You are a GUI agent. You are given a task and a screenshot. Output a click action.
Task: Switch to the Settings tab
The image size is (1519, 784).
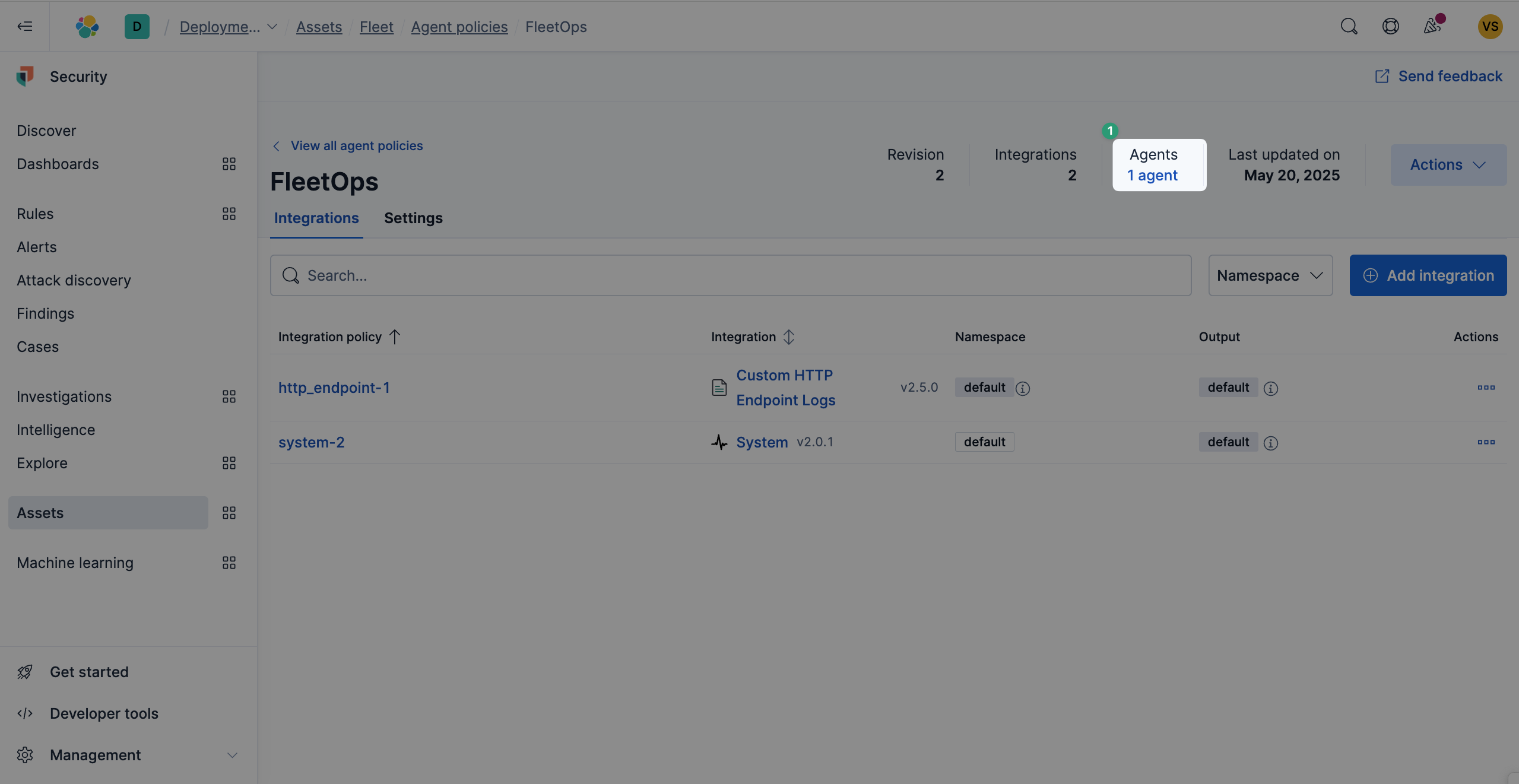click(x=413, y=218)
